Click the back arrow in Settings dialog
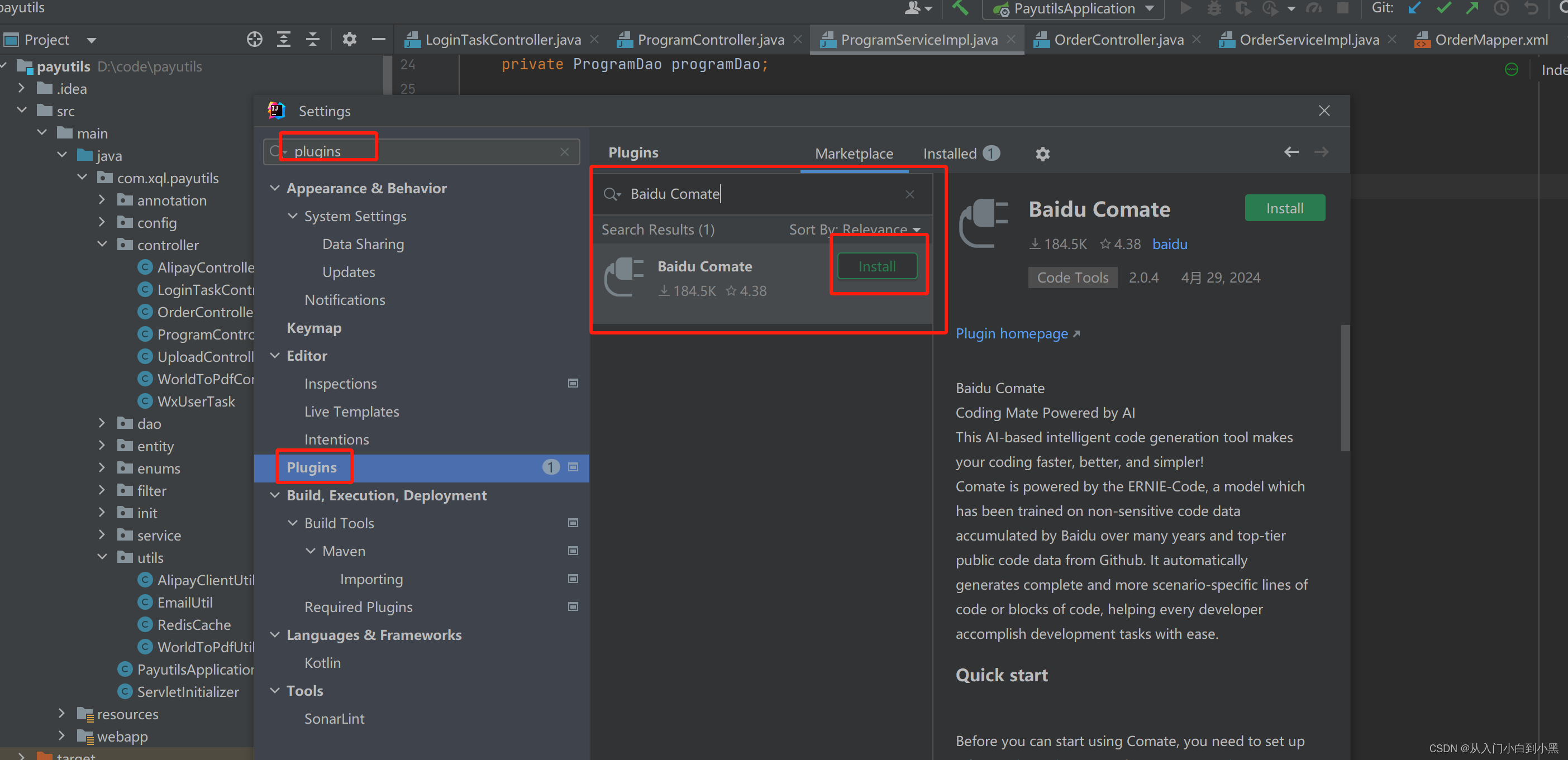Image resolution: width=1568 pixels, height=760 pixels. (1291, 152)
